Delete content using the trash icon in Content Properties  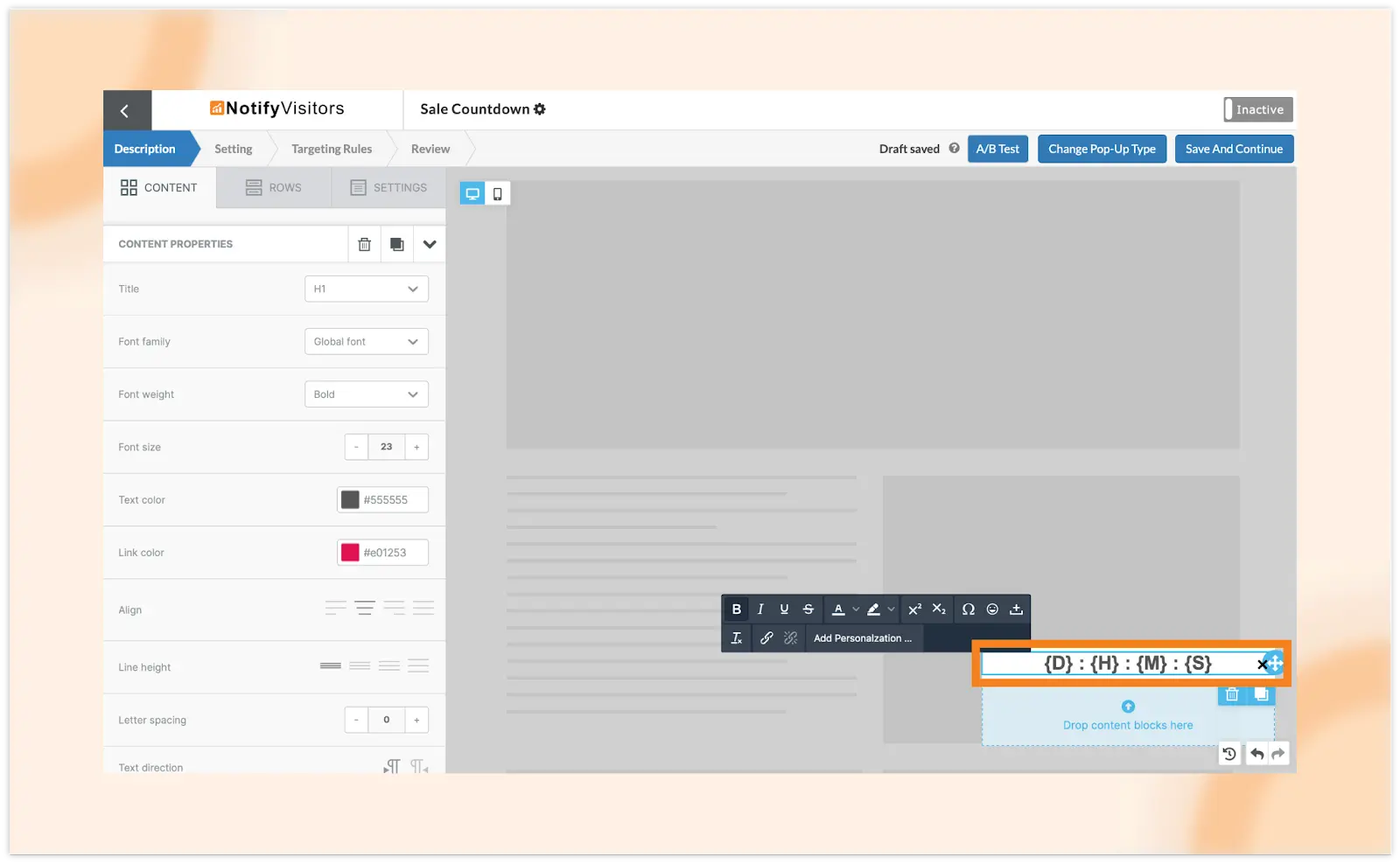click(x=364, y=244)
